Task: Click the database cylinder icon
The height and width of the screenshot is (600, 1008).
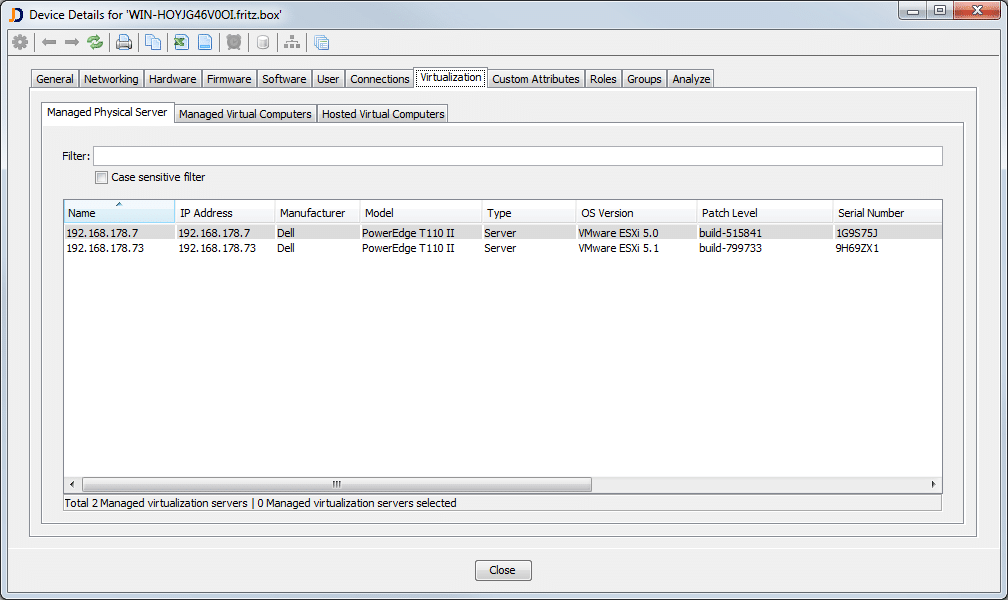Action: (x=263, y=42)
